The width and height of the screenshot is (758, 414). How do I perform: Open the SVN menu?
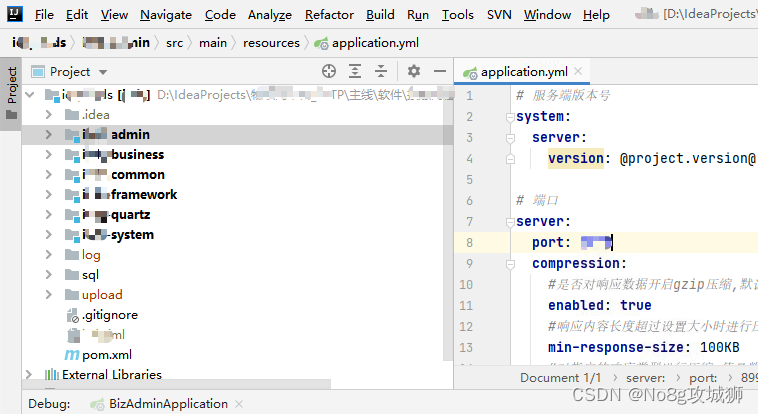click(499, 15)
